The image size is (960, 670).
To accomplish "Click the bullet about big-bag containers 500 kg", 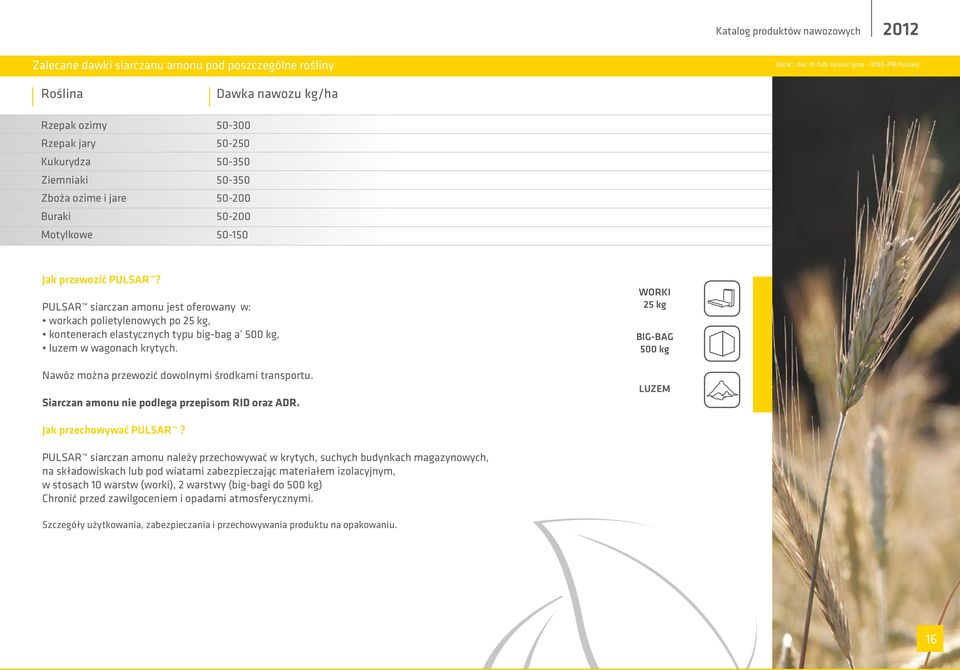I will [x=160, y=334].
